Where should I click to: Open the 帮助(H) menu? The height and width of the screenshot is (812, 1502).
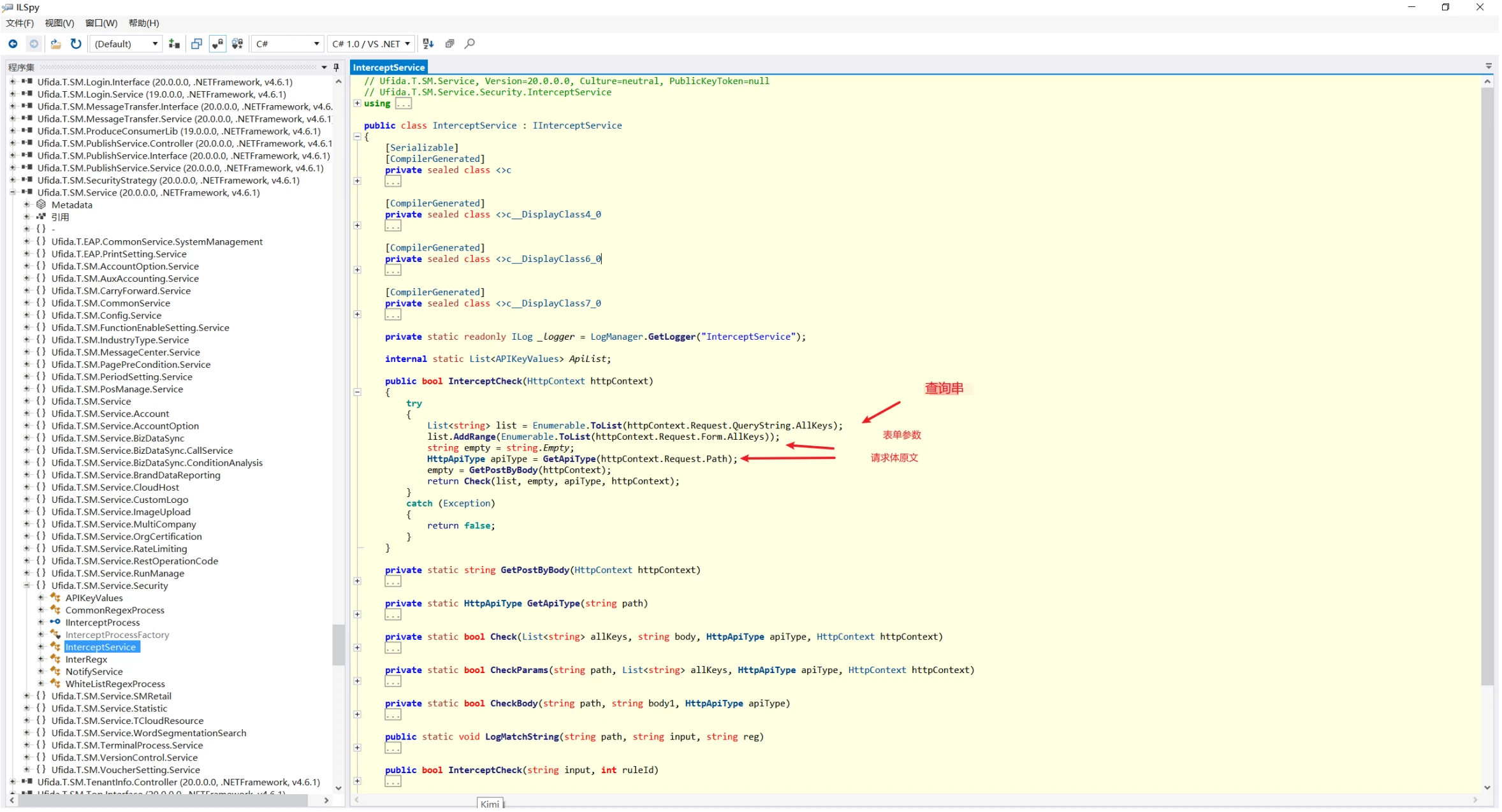pyautogui.click(x=143, y=23)
